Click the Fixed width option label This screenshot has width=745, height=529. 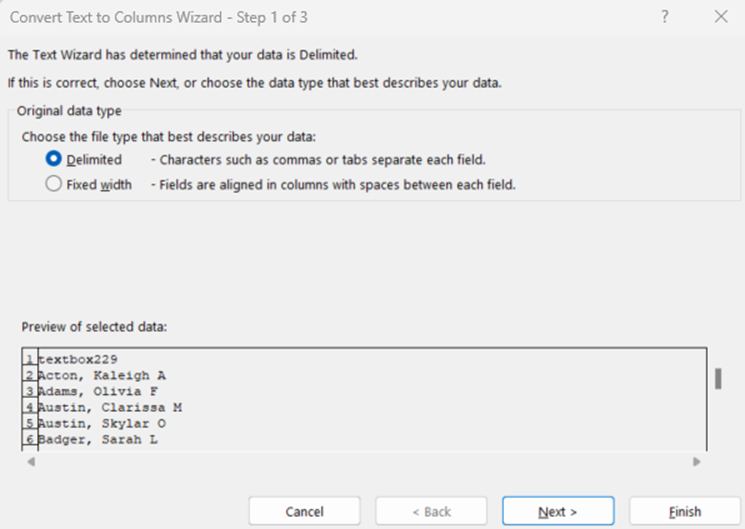point(99,184)
